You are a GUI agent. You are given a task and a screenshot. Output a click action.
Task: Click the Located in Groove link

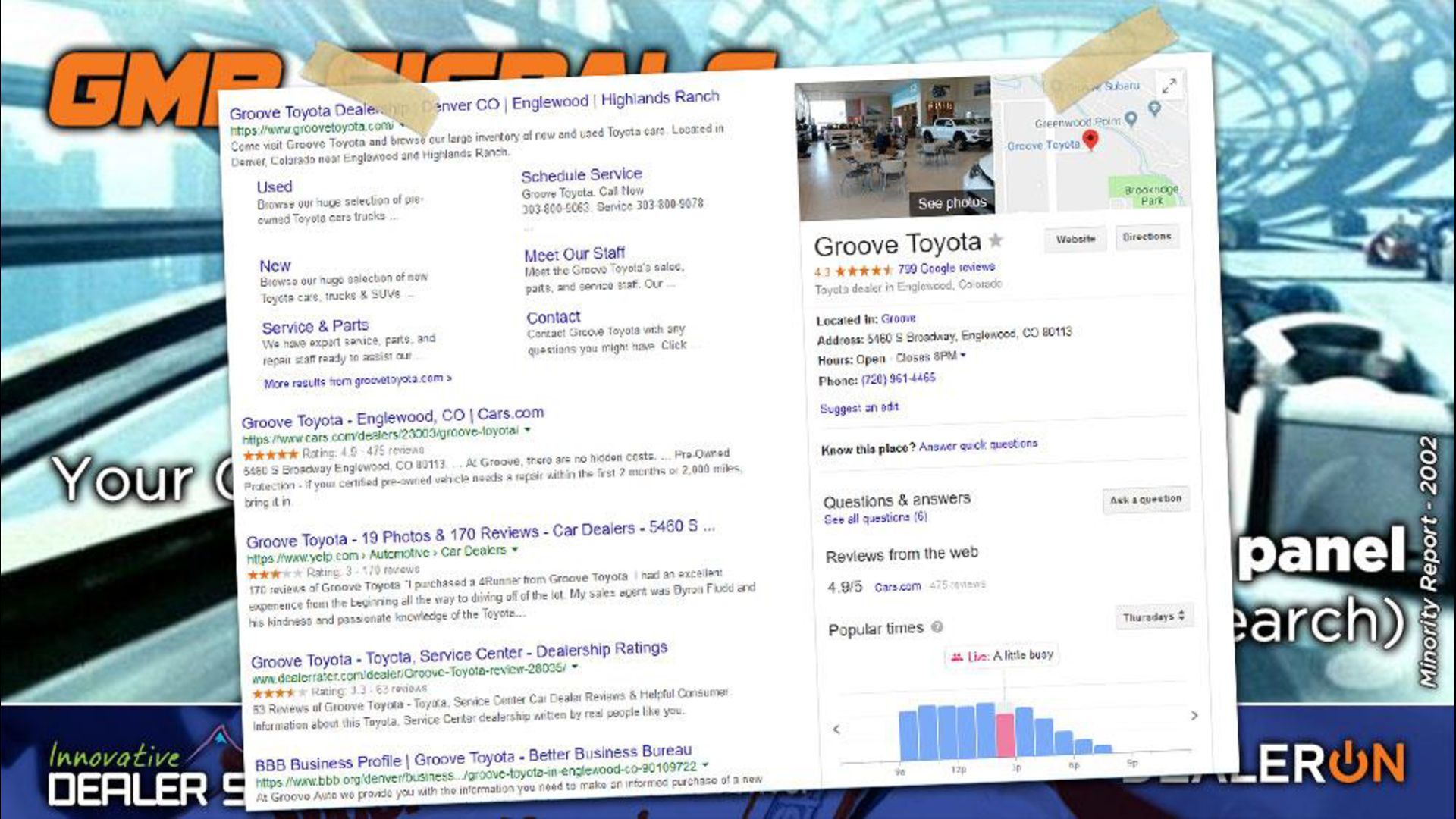click(x=899, y=318)
